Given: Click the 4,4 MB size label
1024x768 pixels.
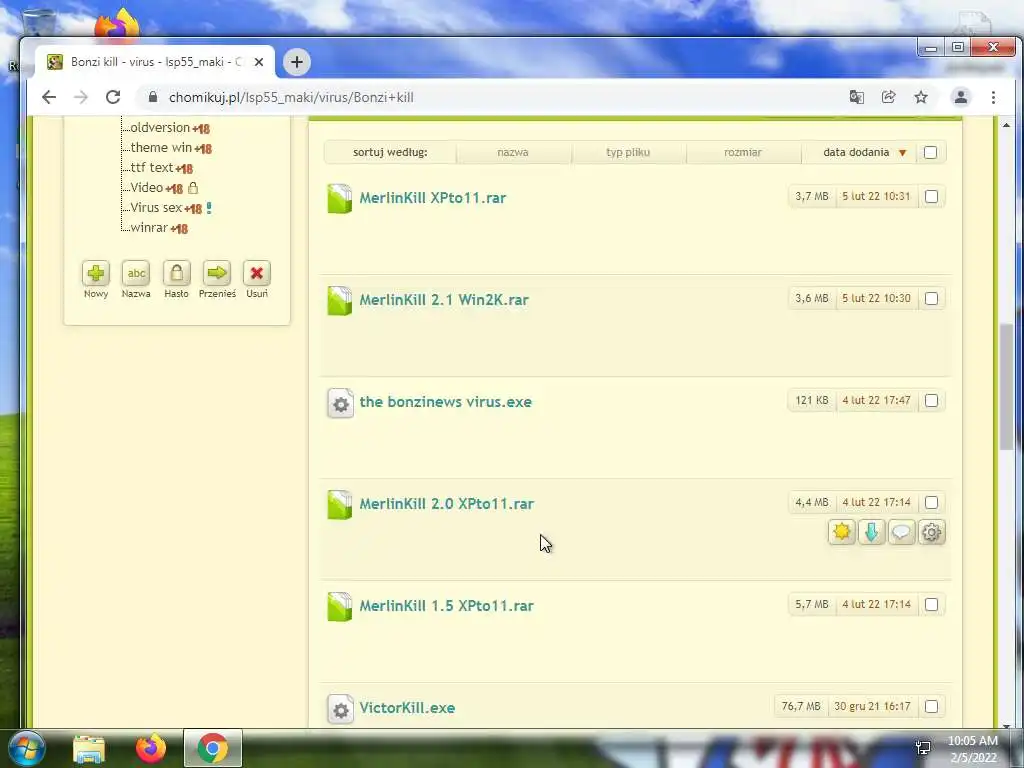Looking at the screenshot, I should click(812, 502).
